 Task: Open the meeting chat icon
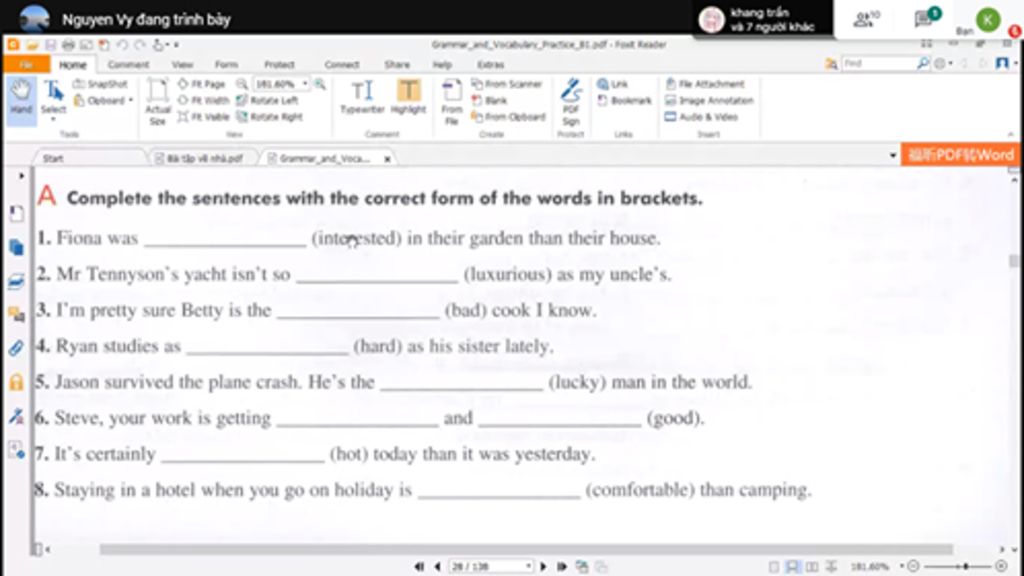tap(926, 18)
